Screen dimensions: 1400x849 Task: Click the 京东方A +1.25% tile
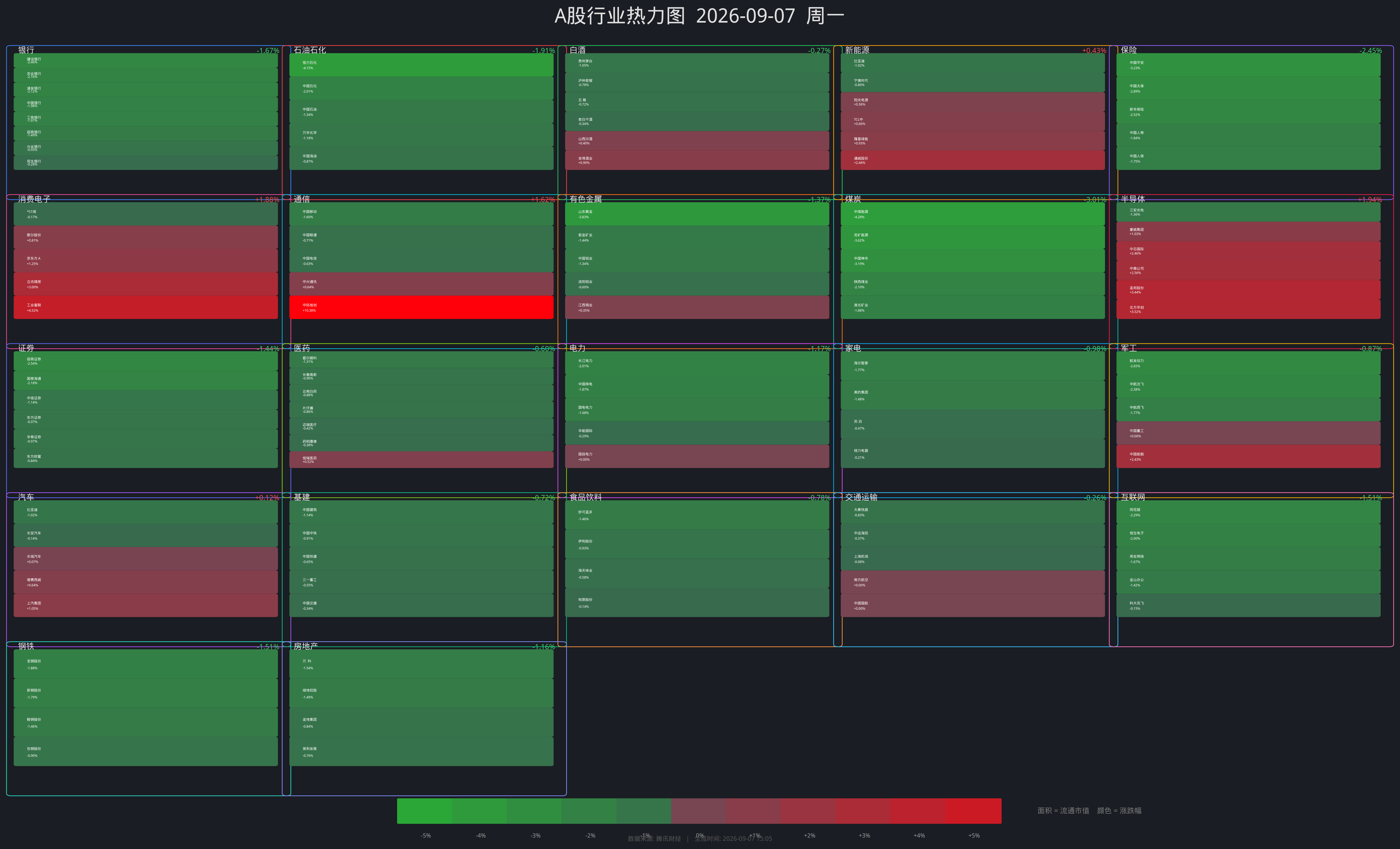coord(145,261)
